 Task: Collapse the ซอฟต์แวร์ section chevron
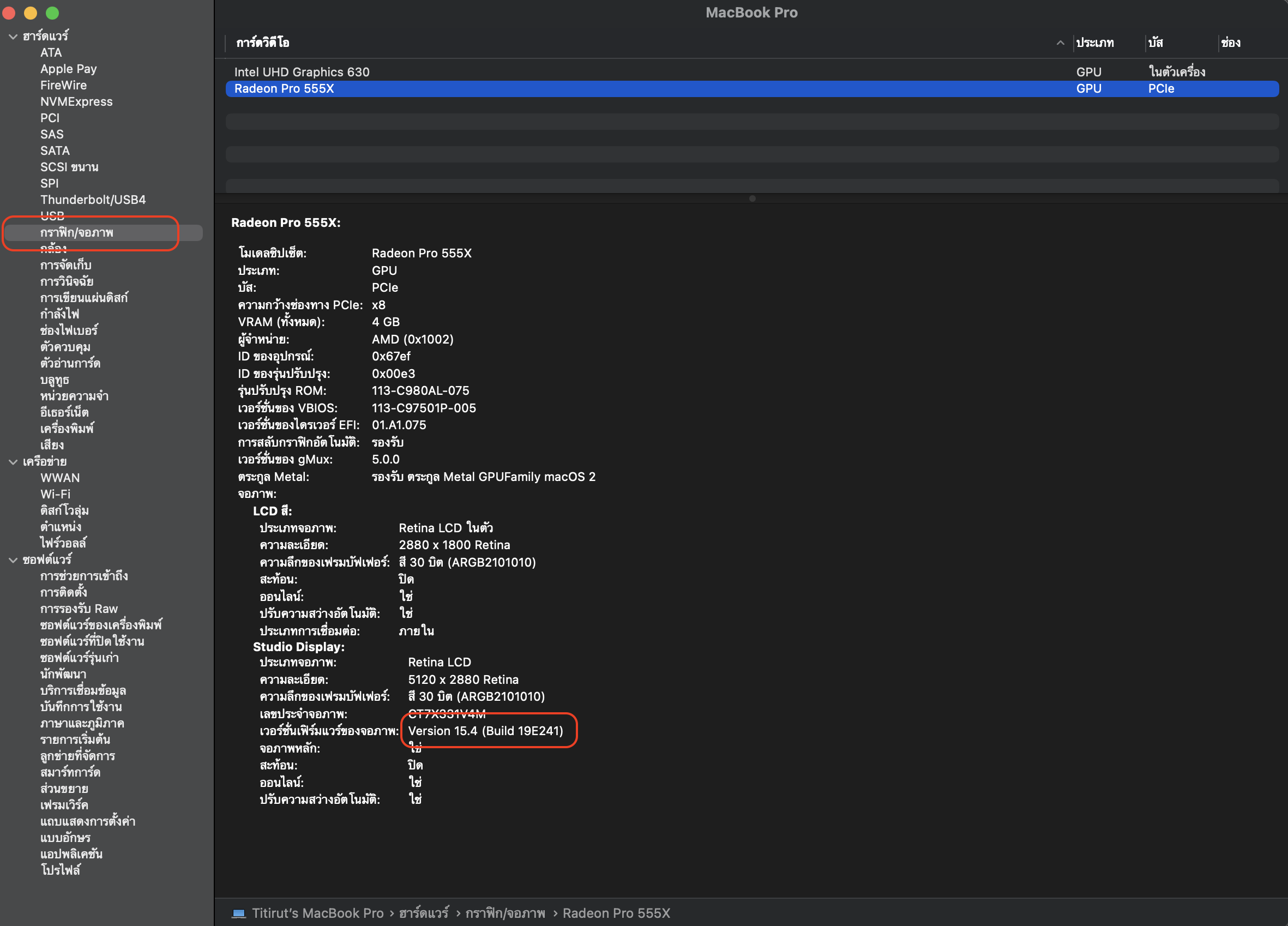[13, 560]
